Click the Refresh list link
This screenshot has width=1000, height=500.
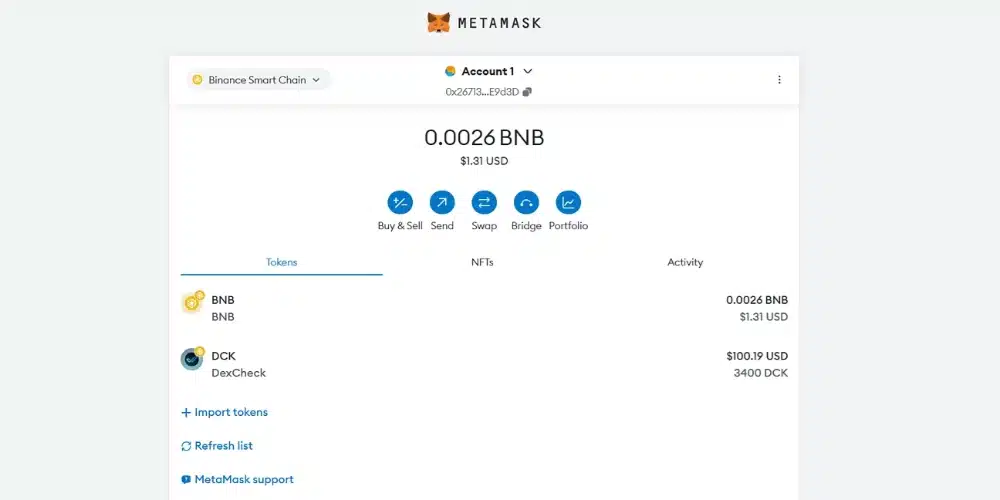coord(217,446)
